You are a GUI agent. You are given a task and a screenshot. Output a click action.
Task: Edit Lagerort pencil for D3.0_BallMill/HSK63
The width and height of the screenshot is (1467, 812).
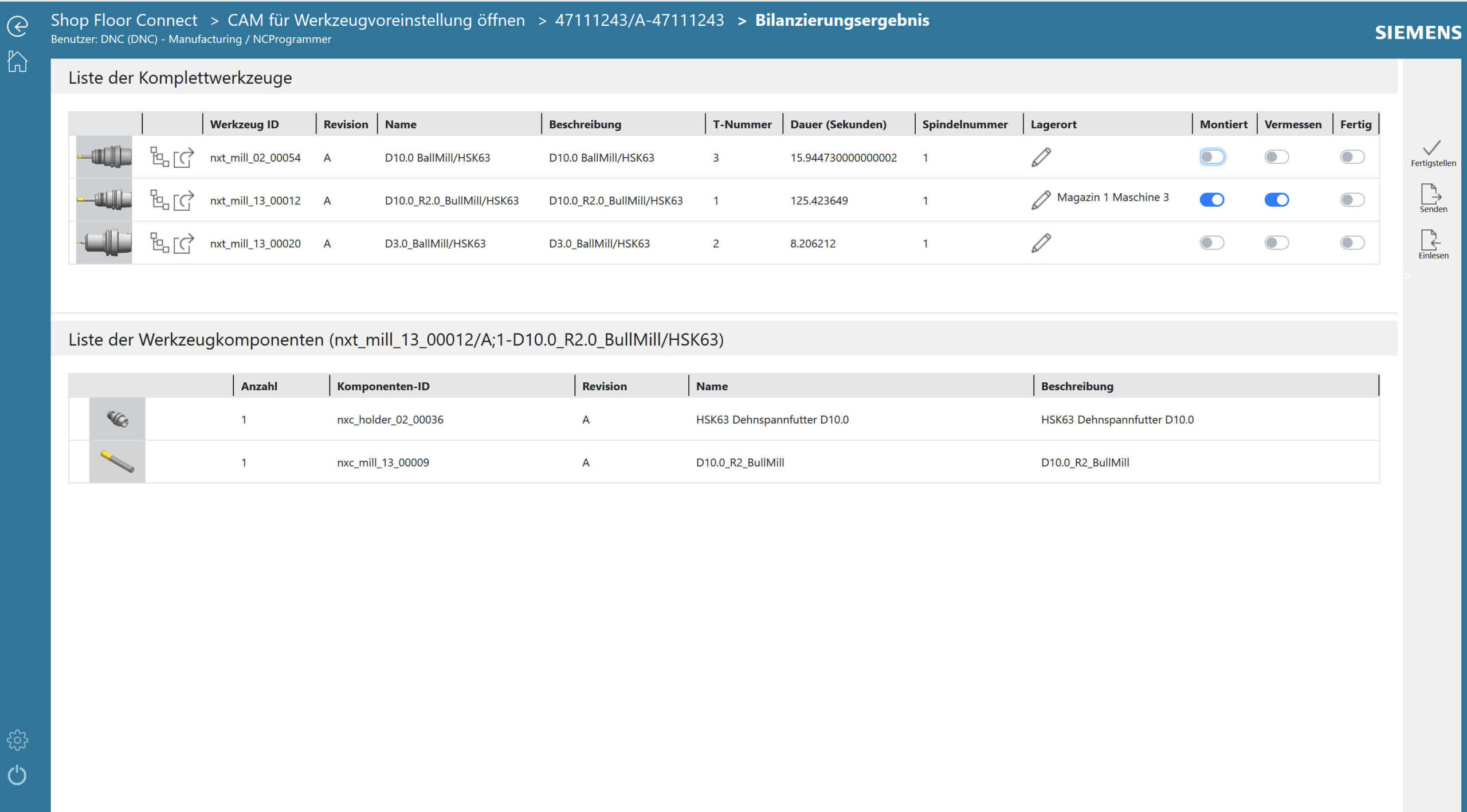click(x=1041, y=243)
